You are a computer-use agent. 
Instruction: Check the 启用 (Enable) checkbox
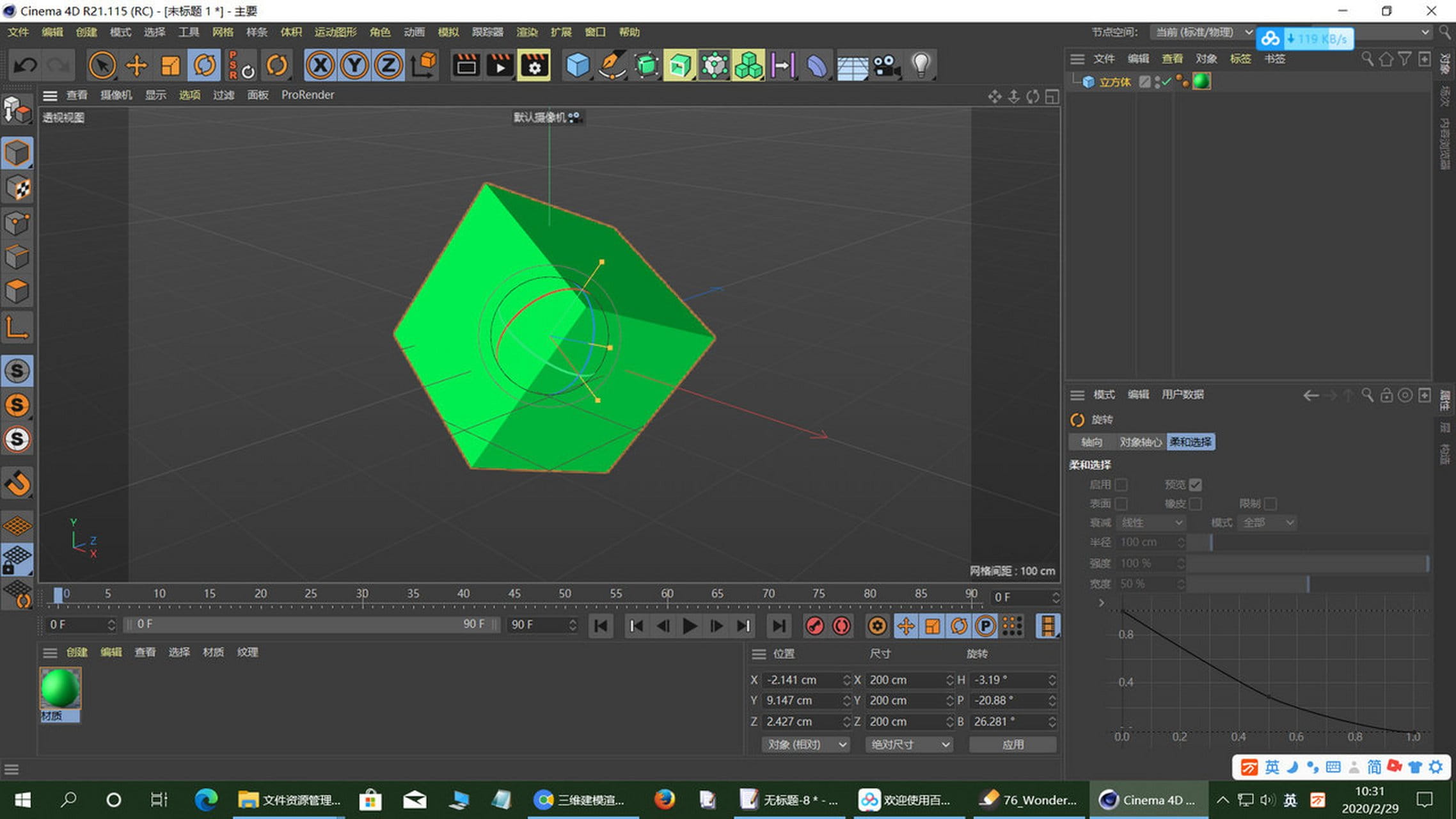1121,484
